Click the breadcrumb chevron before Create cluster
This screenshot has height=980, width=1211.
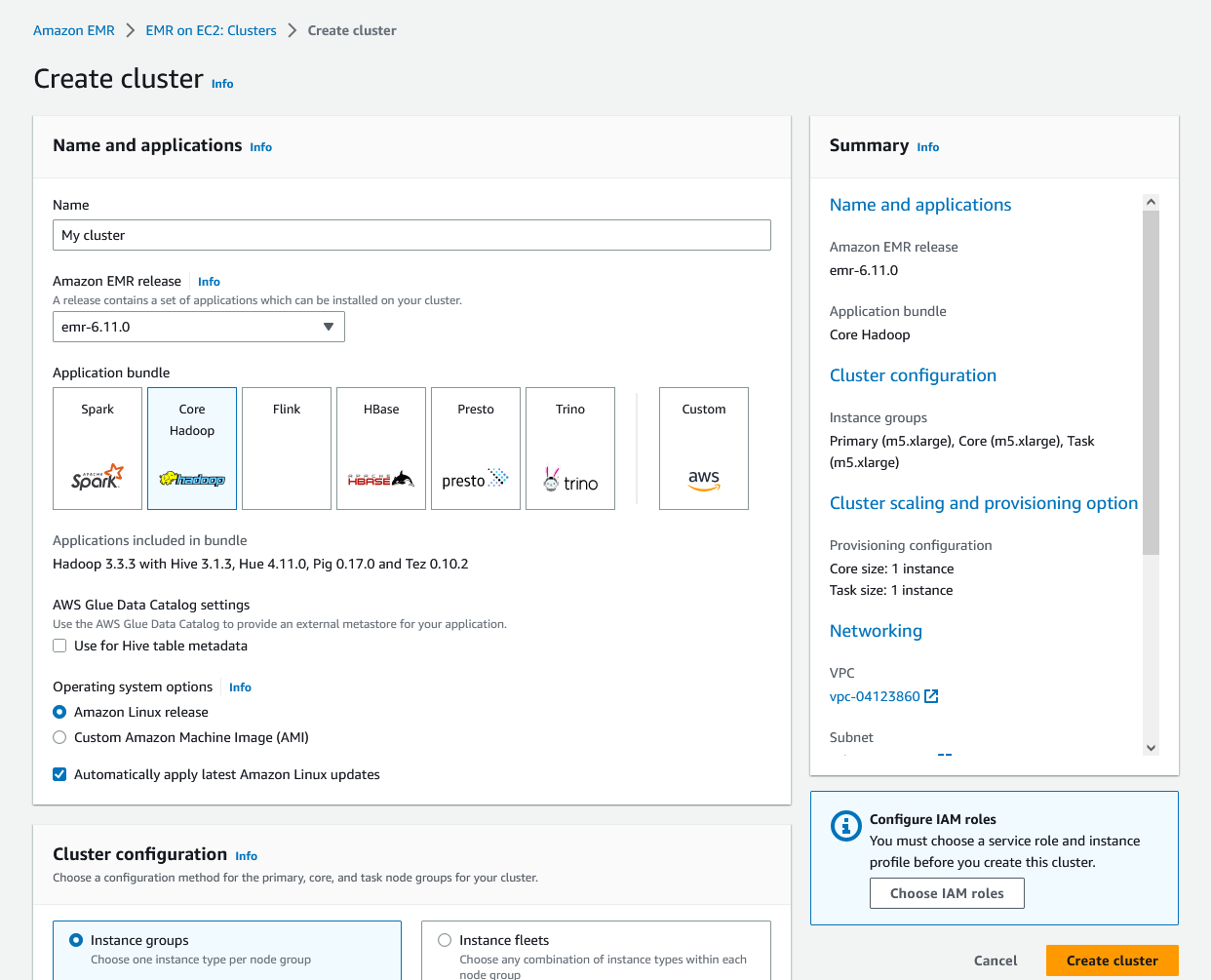click(293, 30)
